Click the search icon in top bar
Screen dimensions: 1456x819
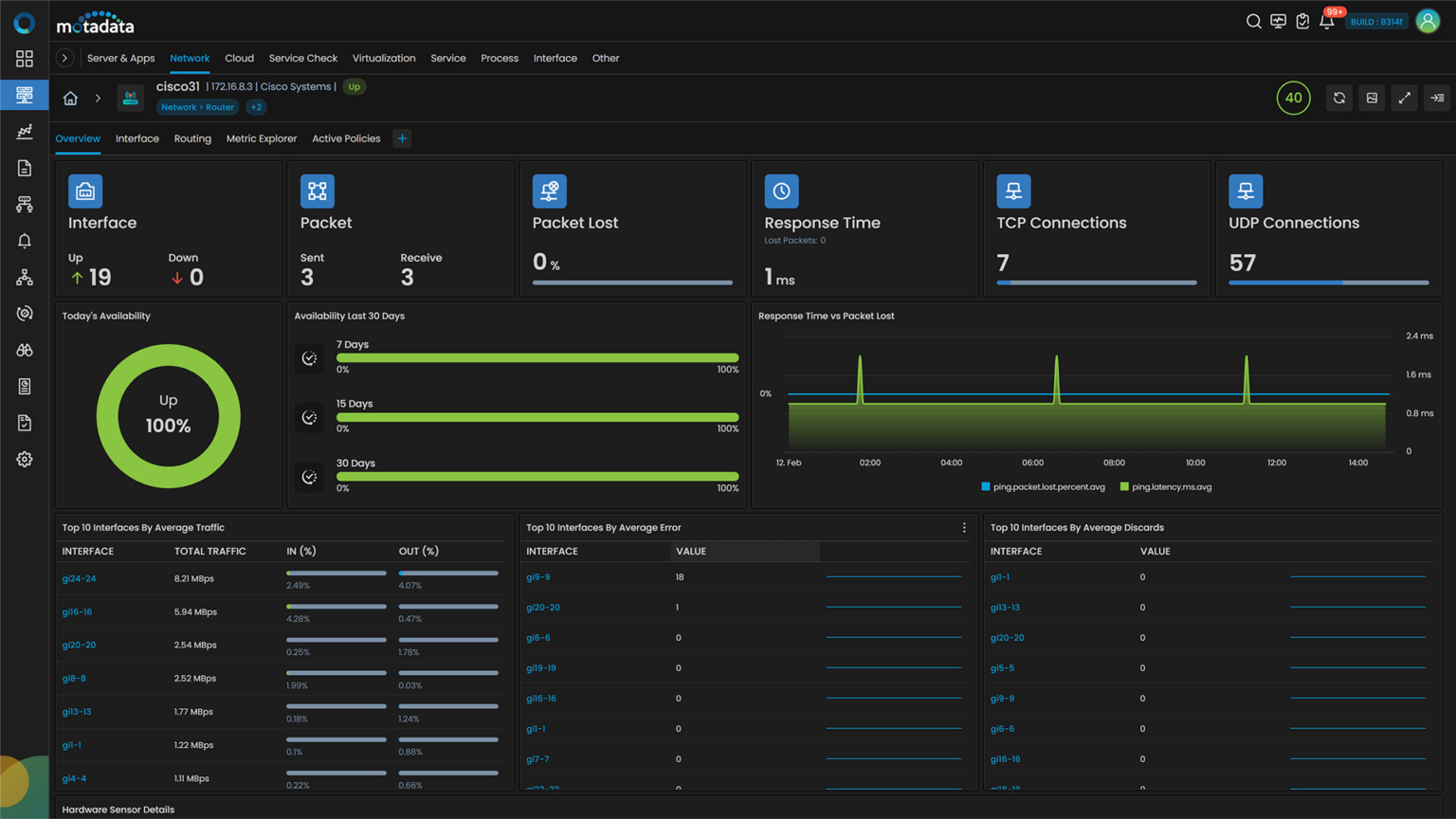coord(1253,21)
